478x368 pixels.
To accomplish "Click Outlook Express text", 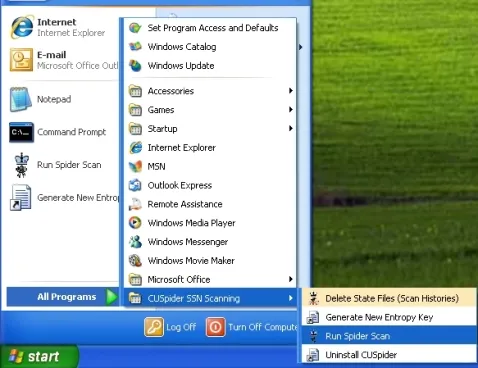I will pyautogui.click(x=180, y=185).
